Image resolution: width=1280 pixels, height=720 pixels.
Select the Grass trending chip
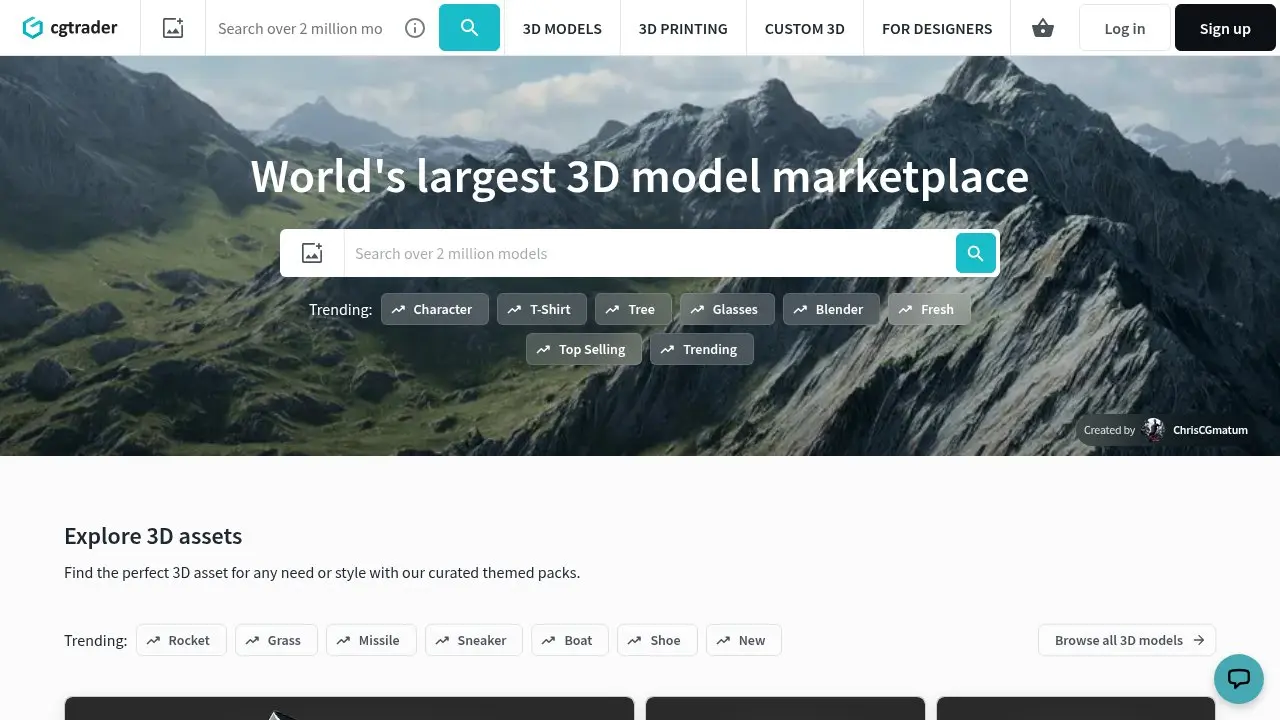[x=276, y=640]
